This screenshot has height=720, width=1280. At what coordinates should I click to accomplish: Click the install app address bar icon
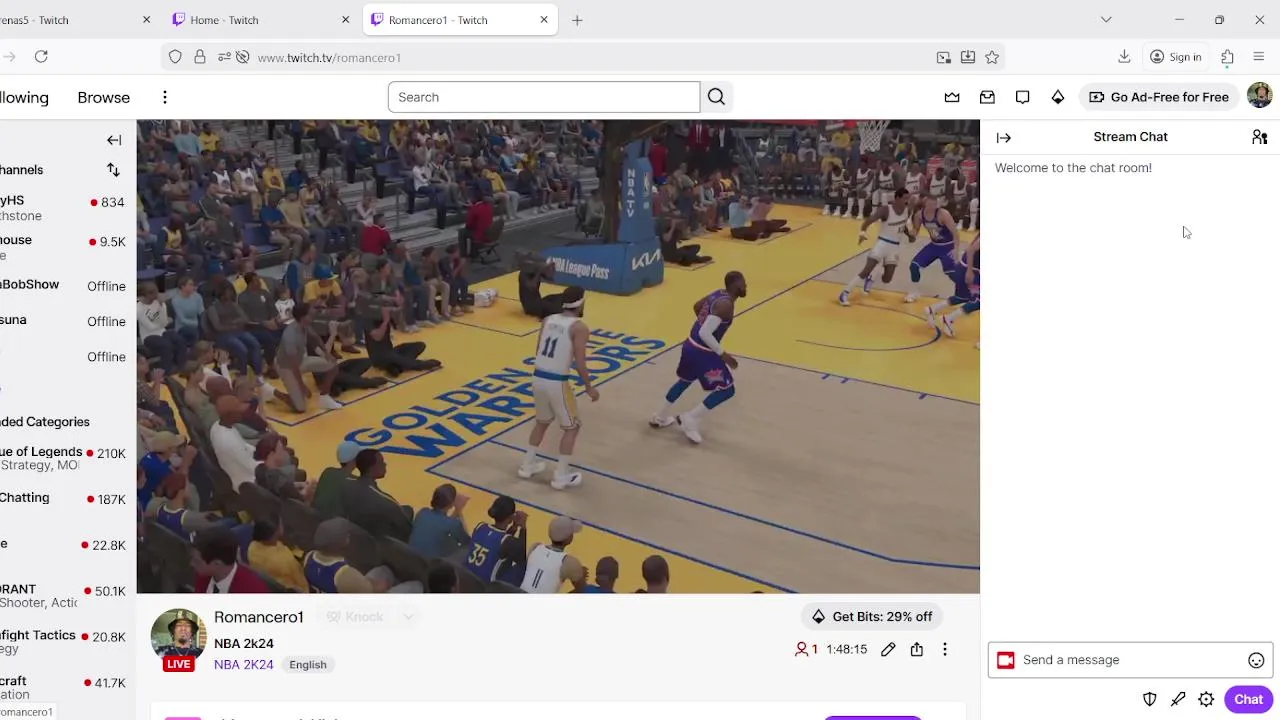click(x=968, y=57)
